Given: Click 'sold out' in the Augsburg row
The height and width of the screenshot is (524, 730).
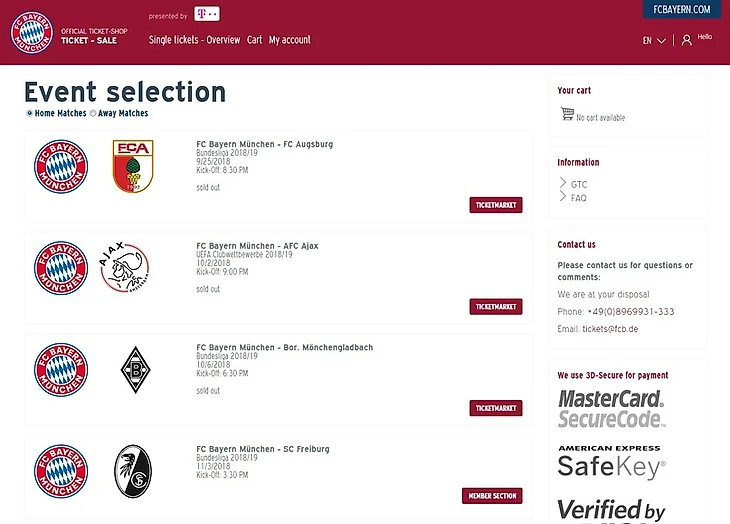Looking at the screenshot, I should 208,188.
